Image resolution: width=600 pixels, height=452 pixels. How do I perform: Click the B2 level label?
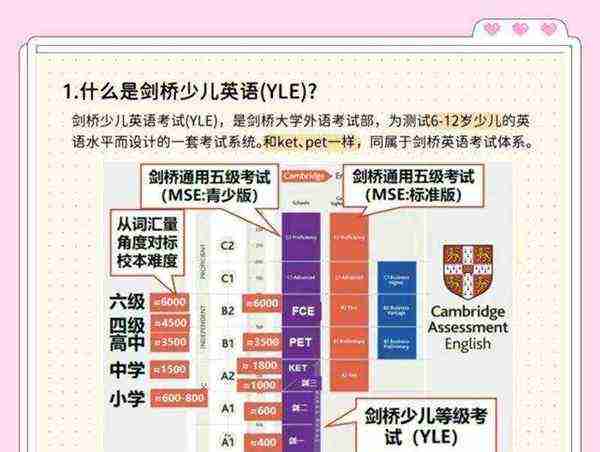point(227,310)
